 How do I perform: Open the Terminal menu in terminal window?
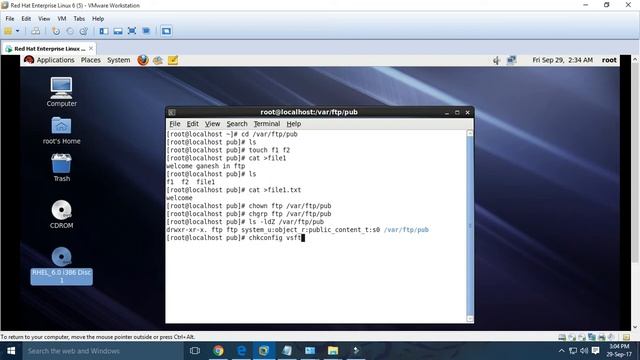click(x=267, y=124)
